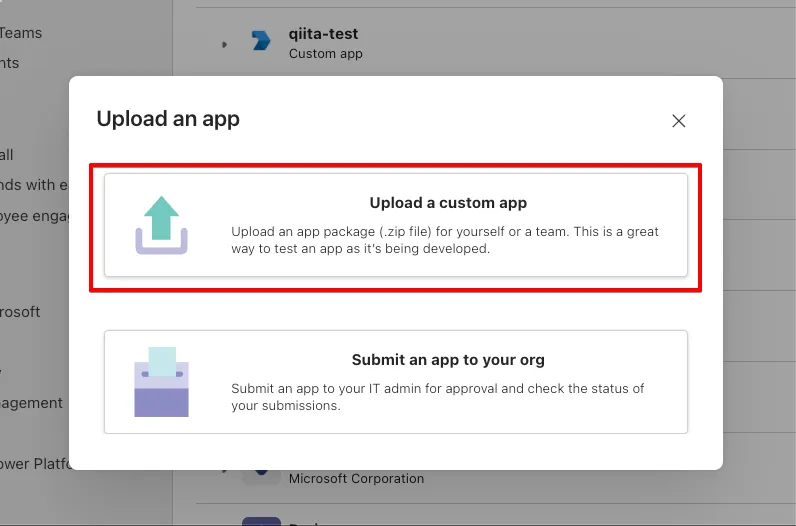Click the blue qiita-test app icon

click(261, 41)
